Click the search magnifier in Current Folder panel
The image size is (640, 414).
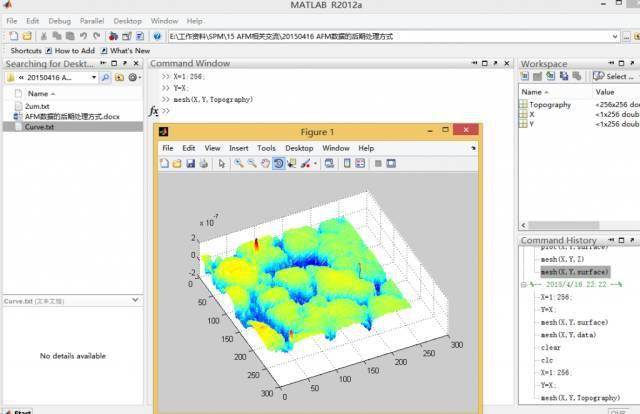[x=106, y=77]
